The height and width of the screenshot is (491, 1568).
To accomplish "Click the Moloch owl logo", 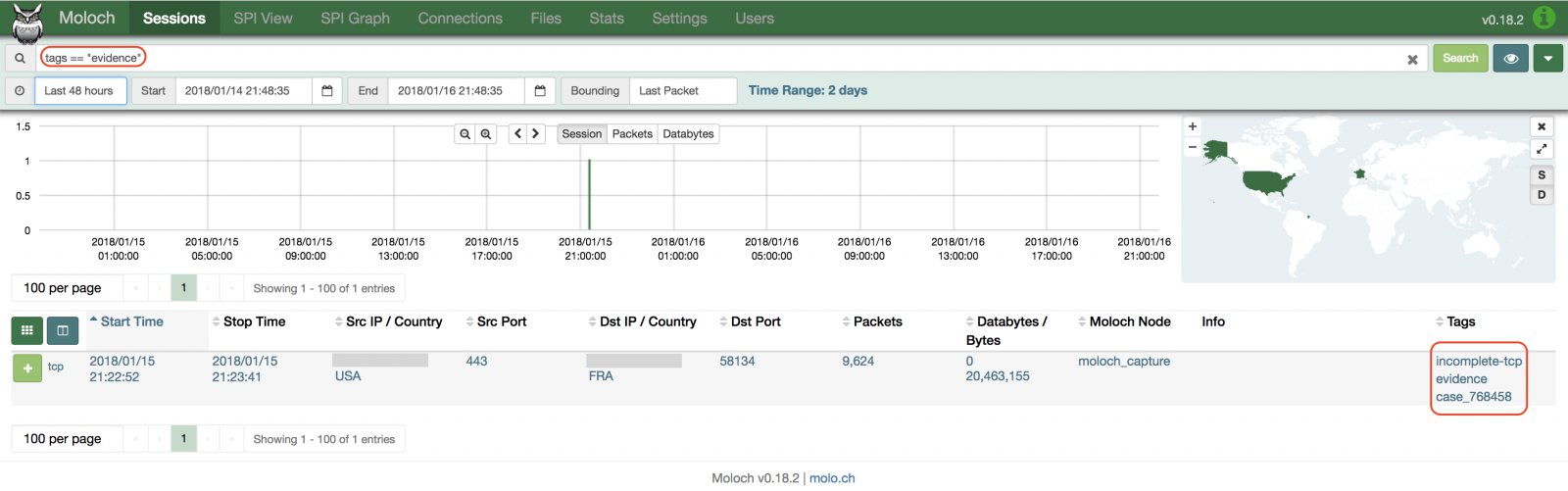I will [x=26, y=22].
